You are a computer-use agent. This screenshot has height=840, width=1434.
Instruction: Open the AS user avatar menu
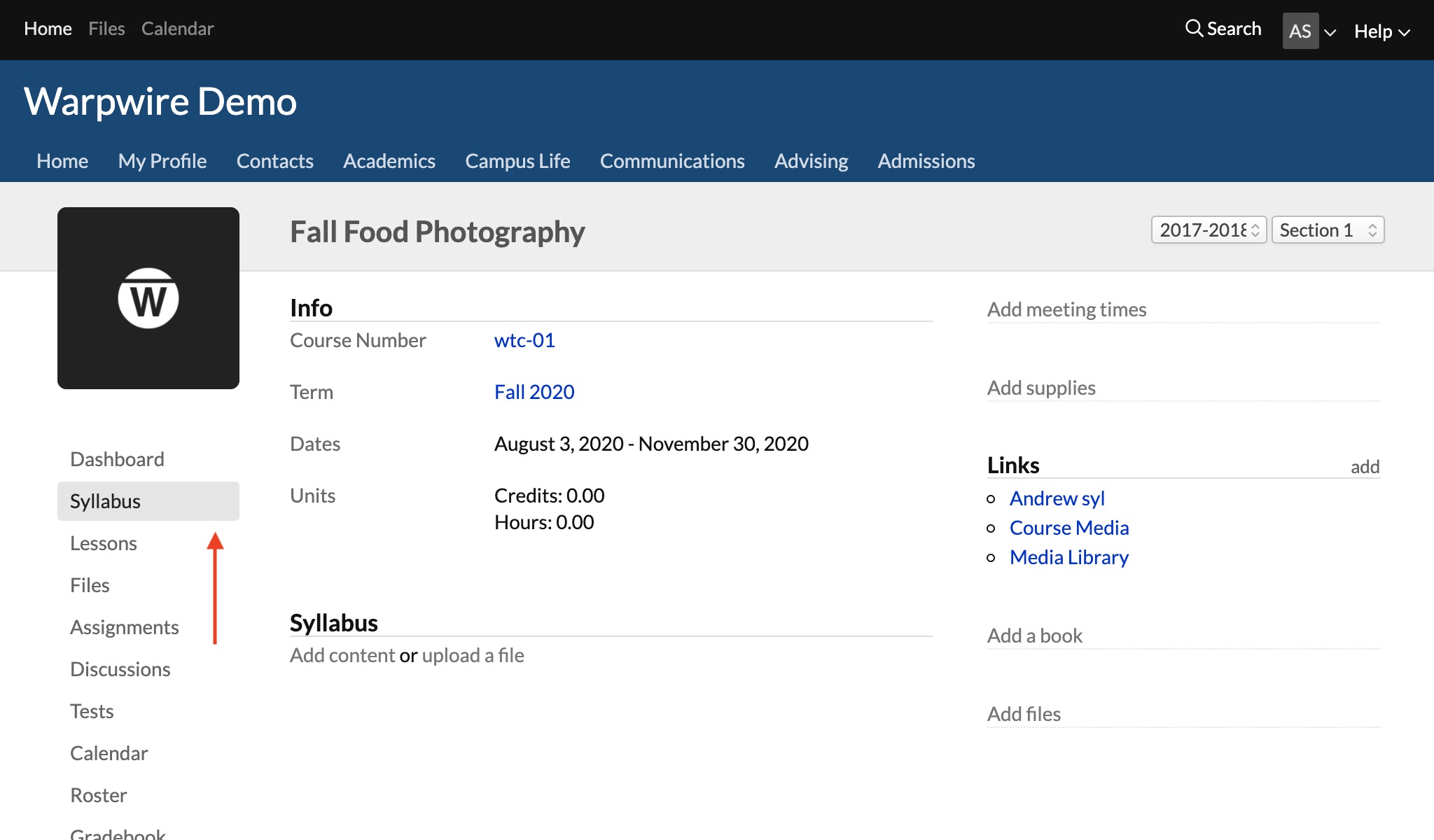(1300, 31)
